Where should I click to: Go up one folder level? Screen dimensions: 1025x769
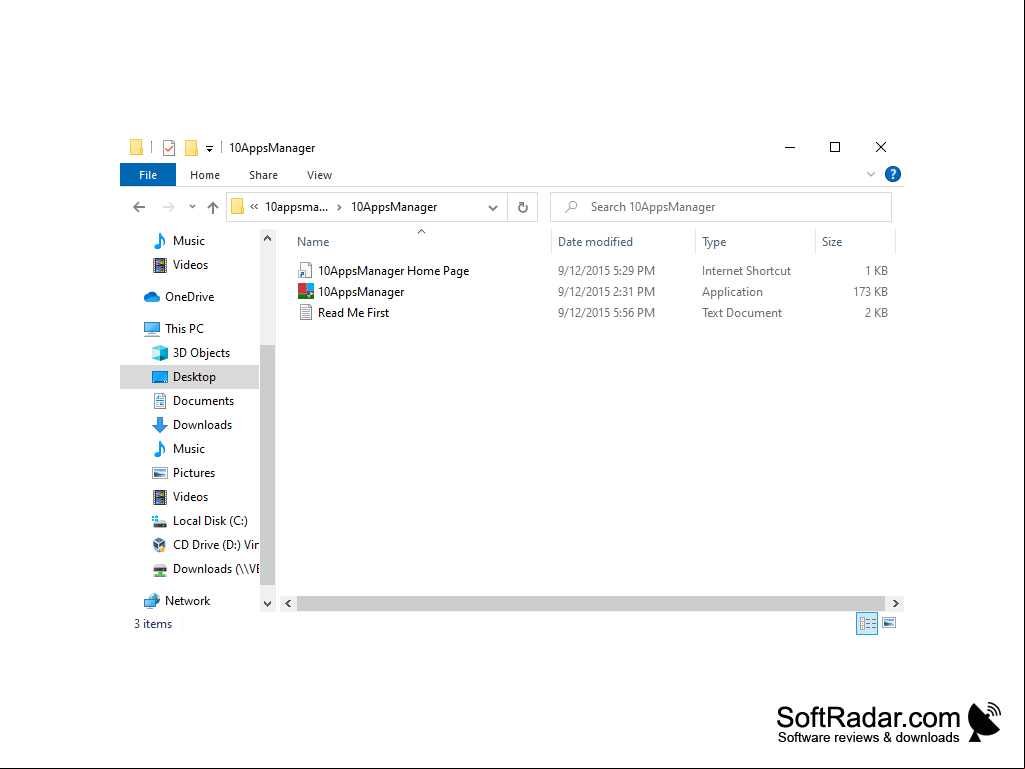coord(213,207)
